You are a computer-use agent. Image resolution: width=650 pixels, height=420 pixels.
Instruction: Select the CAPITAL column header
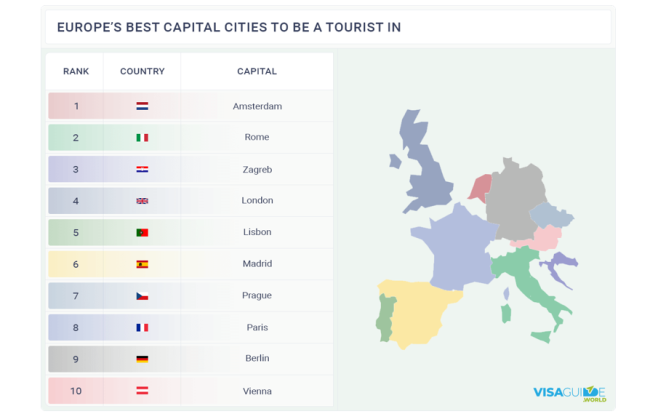(257, 72)
